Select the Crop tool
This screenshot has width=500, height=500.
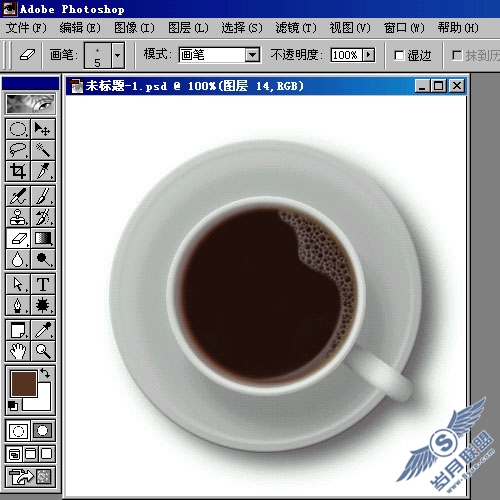[18, 171]
